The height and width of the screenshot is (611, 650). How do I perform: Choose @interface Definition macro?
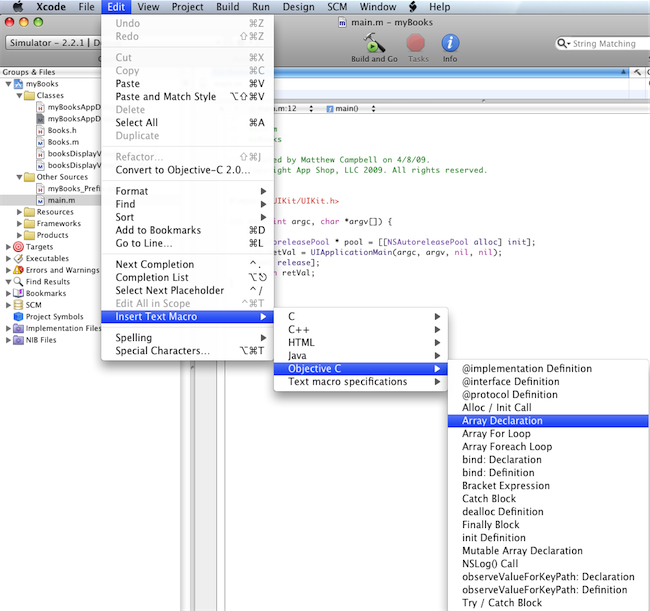pos(548,382)
